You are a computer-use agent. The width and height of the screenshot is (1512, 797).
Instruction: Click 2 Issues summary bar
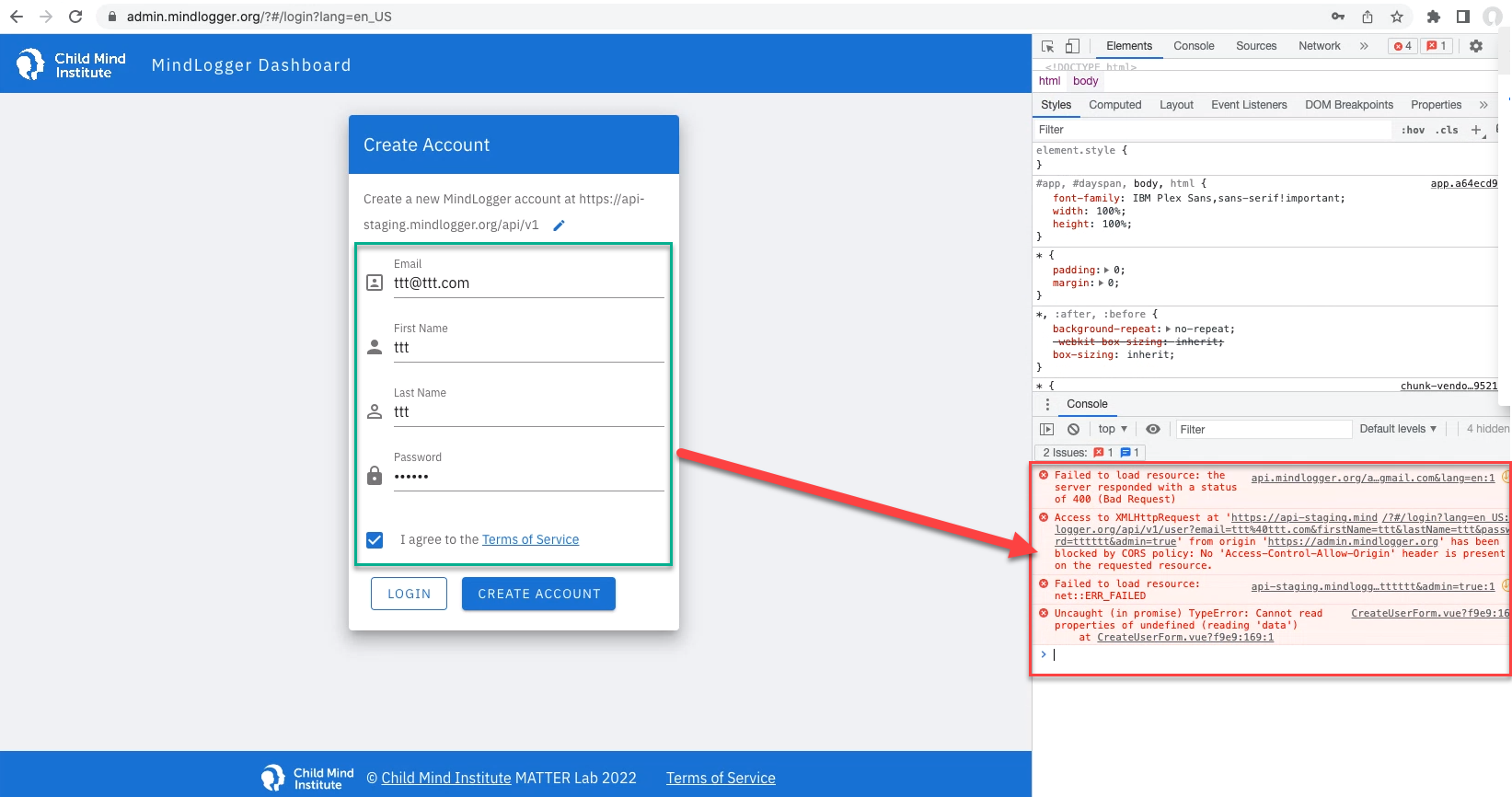[1091, 453]
